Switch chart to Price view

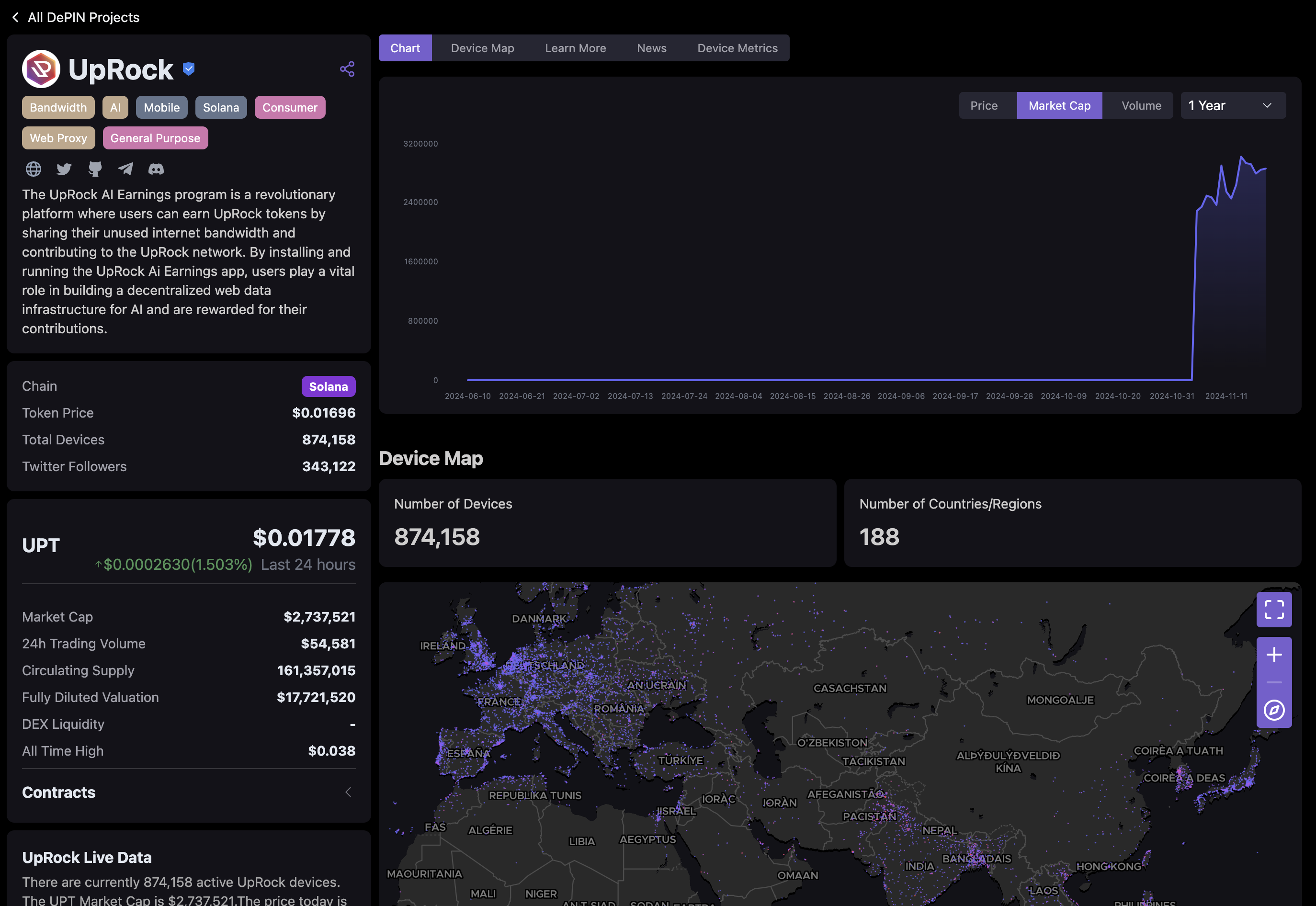(983, 105)
